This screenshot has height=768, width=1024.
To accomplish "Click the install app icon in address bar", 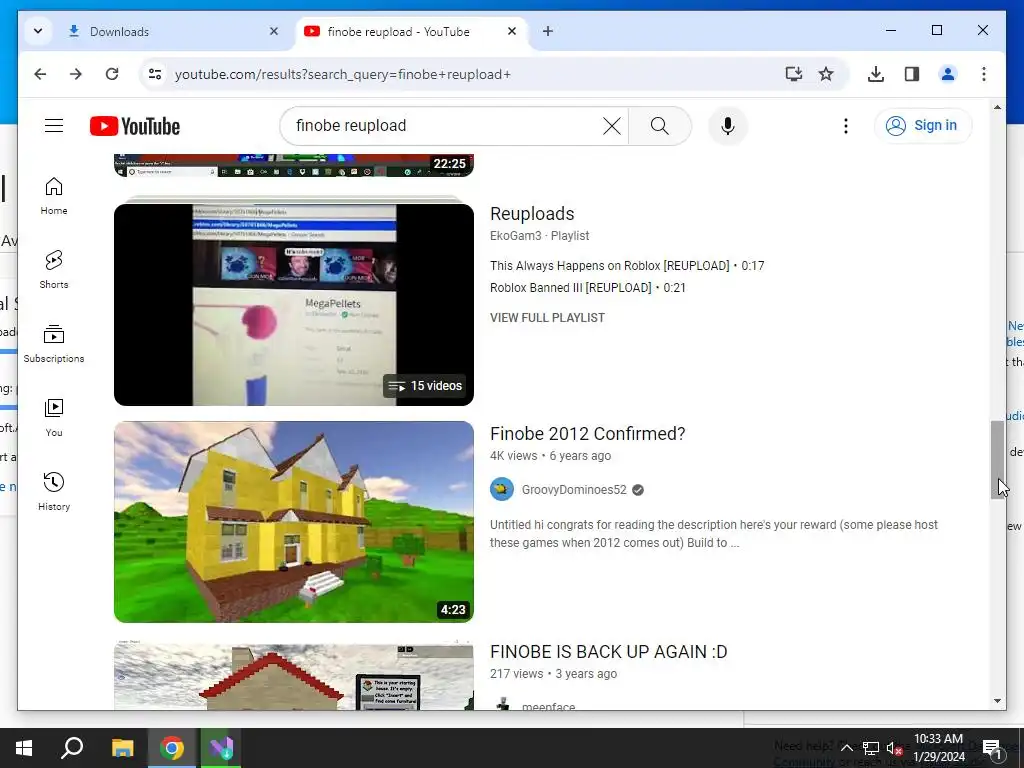I will 793,74.
